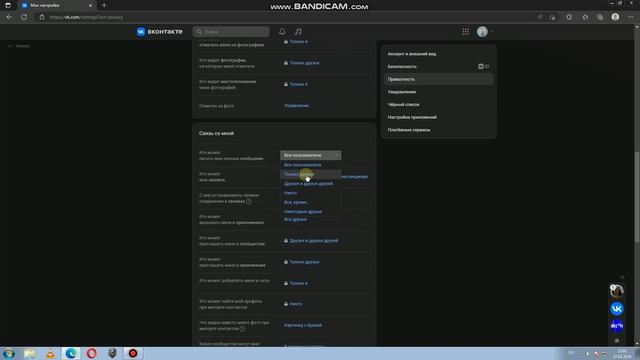Open 'Чёрный список' settings section
This screenshot has width=640, height=360.
click(438, 104)
